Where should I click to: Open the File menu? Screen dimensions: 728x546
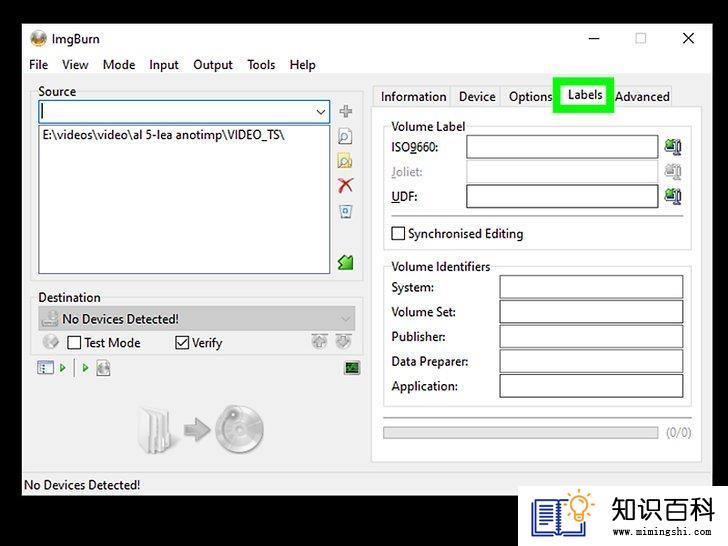pos(39,65)
